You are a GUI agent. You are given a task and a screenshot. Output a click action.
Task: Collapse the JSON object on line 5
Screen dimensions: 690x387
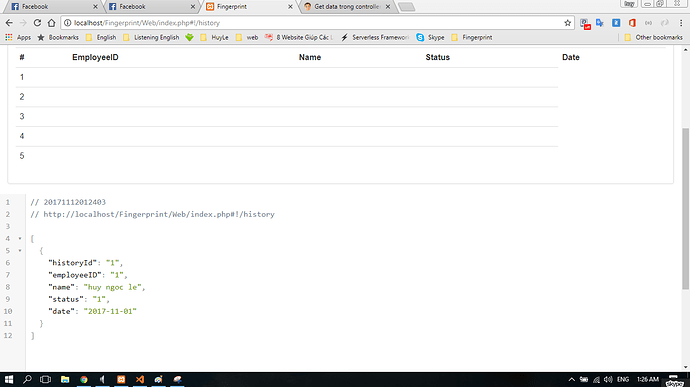(x=20, y=251)
